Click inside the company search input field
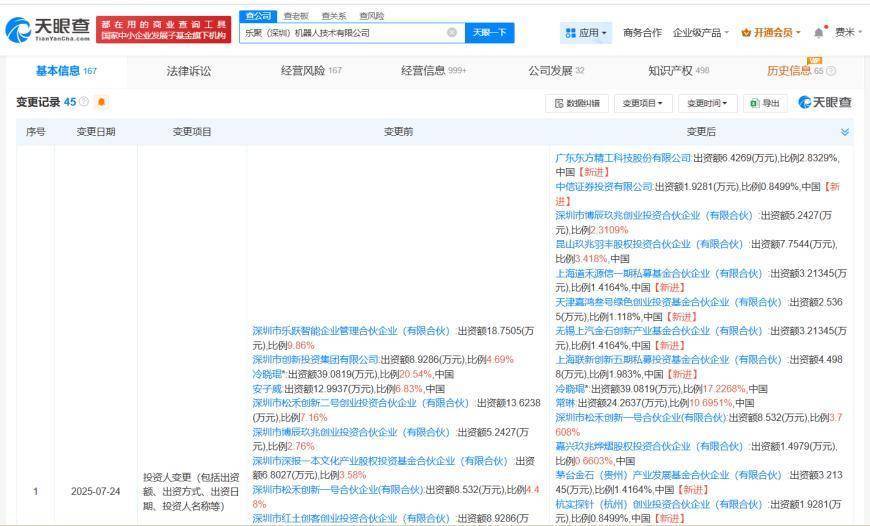Image resolution: width=870 pixels, height=526 pixels. 340,33
